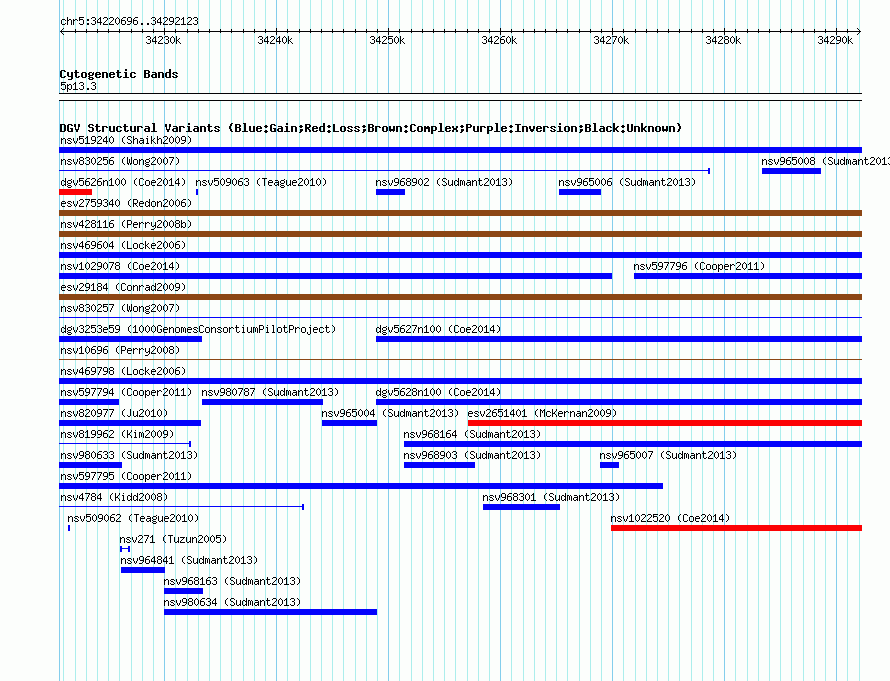The image size is (890, 681).
Task: Open dgv5626n100 (Coe2014) label
Action: pyautogui.click(x=123, y=182)
